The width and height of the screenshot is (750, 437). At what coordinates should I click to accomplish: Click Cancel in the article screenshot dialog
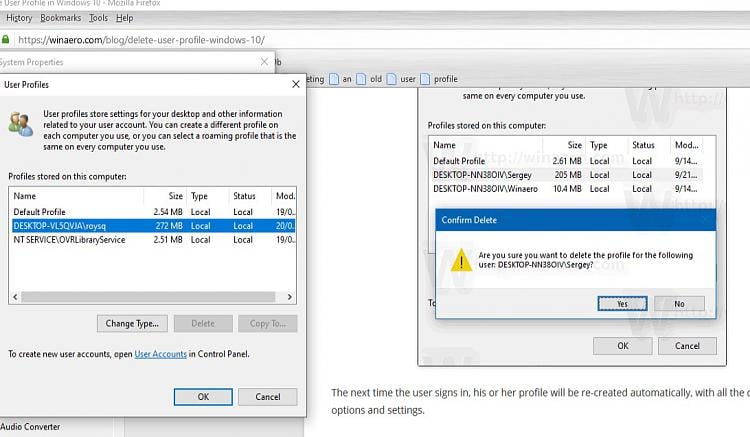(x=687, y=346)
